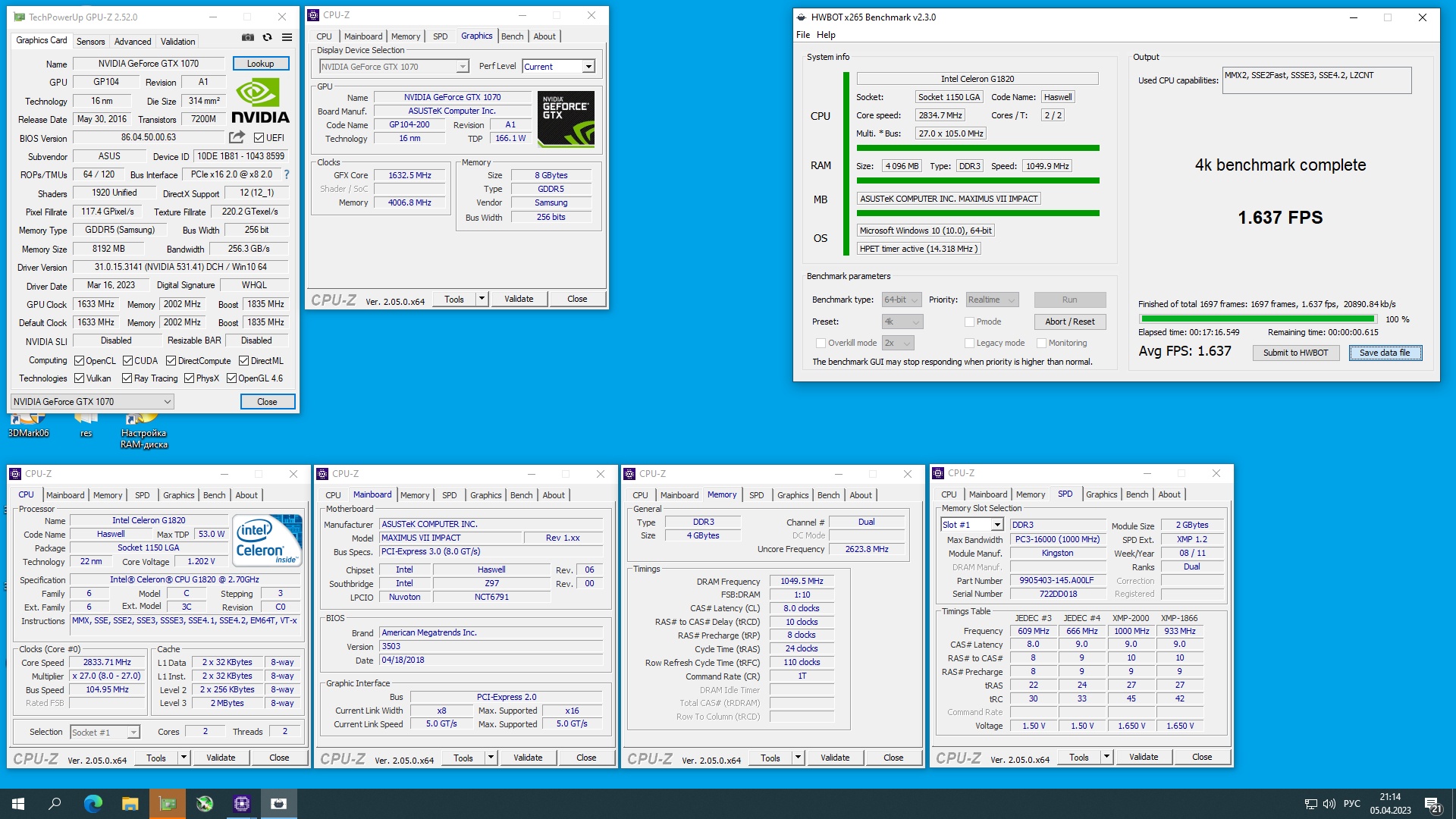Launch Microsoft Edge from taskbar

point(93,804)
